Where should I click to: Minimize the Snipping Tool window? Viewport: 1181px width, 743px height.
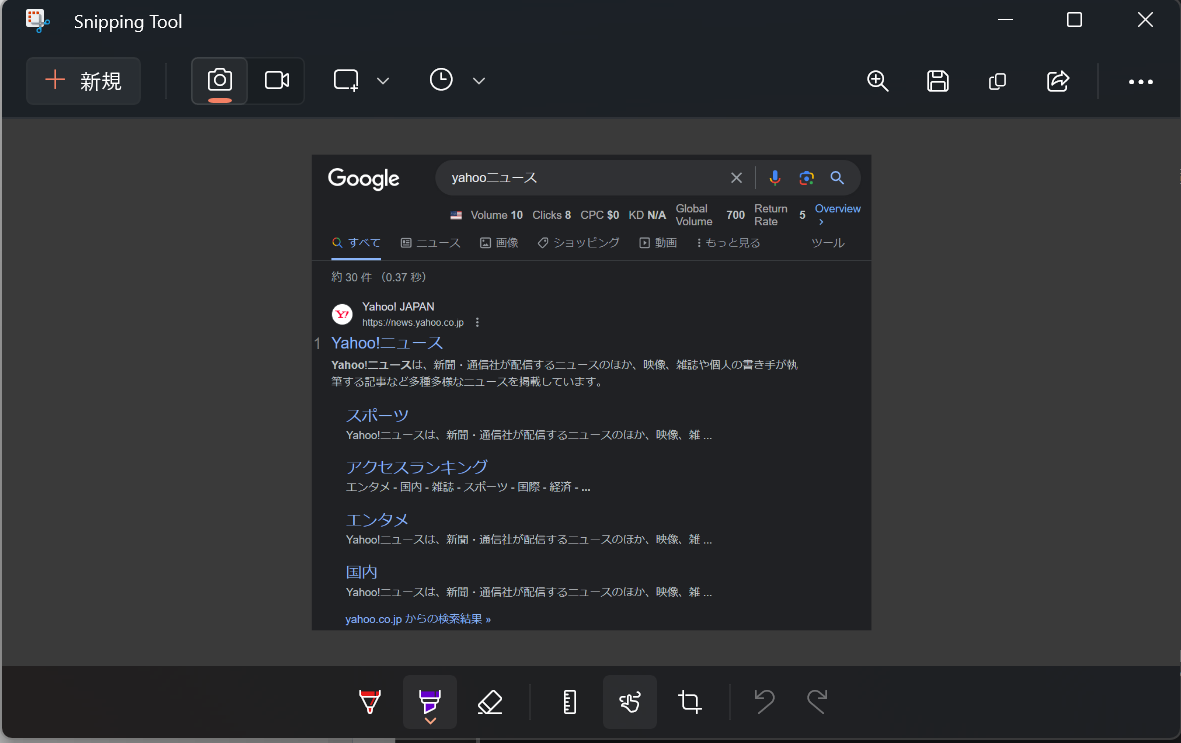(x=1006, y=20)
